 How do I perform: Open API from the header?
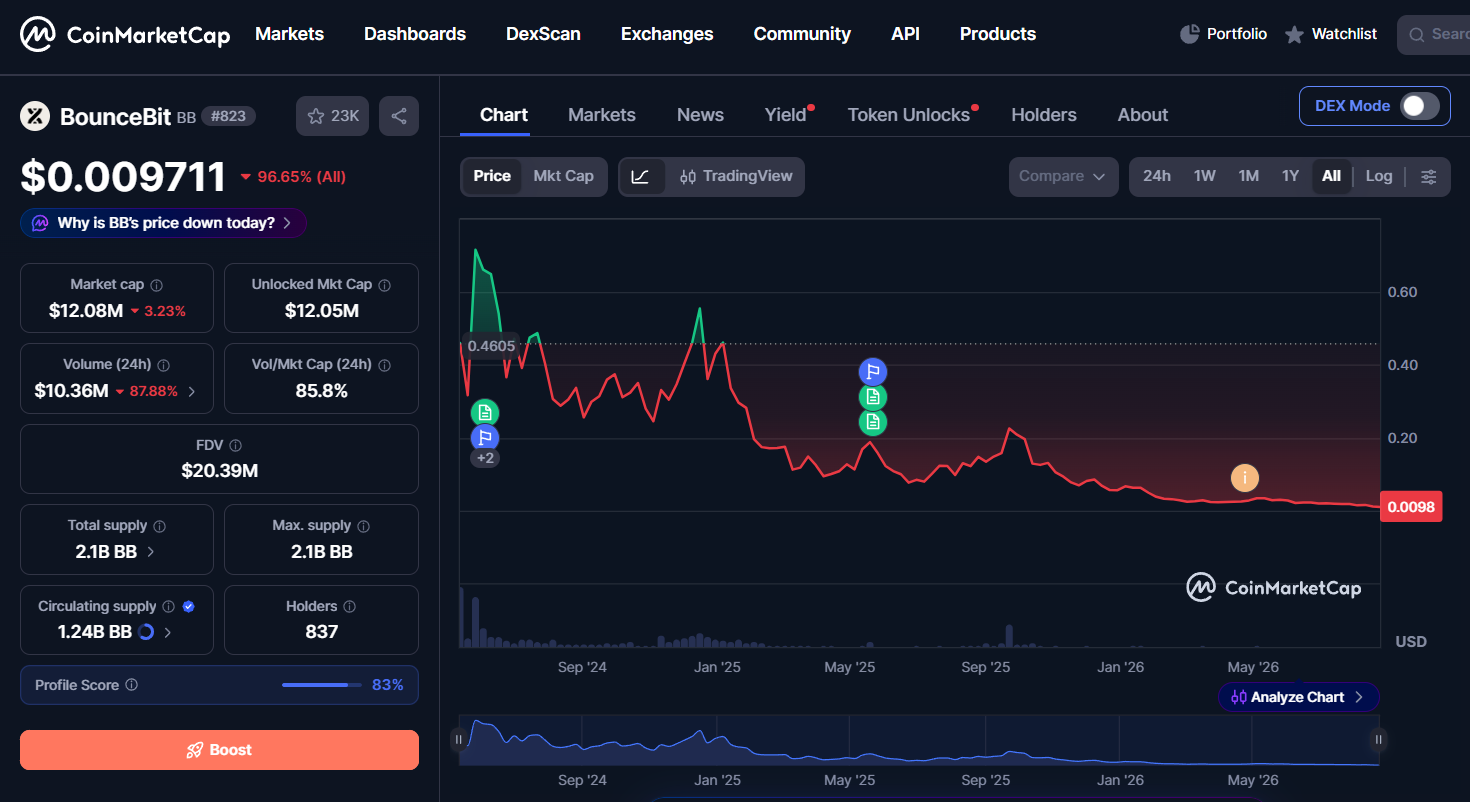[905, 34]
